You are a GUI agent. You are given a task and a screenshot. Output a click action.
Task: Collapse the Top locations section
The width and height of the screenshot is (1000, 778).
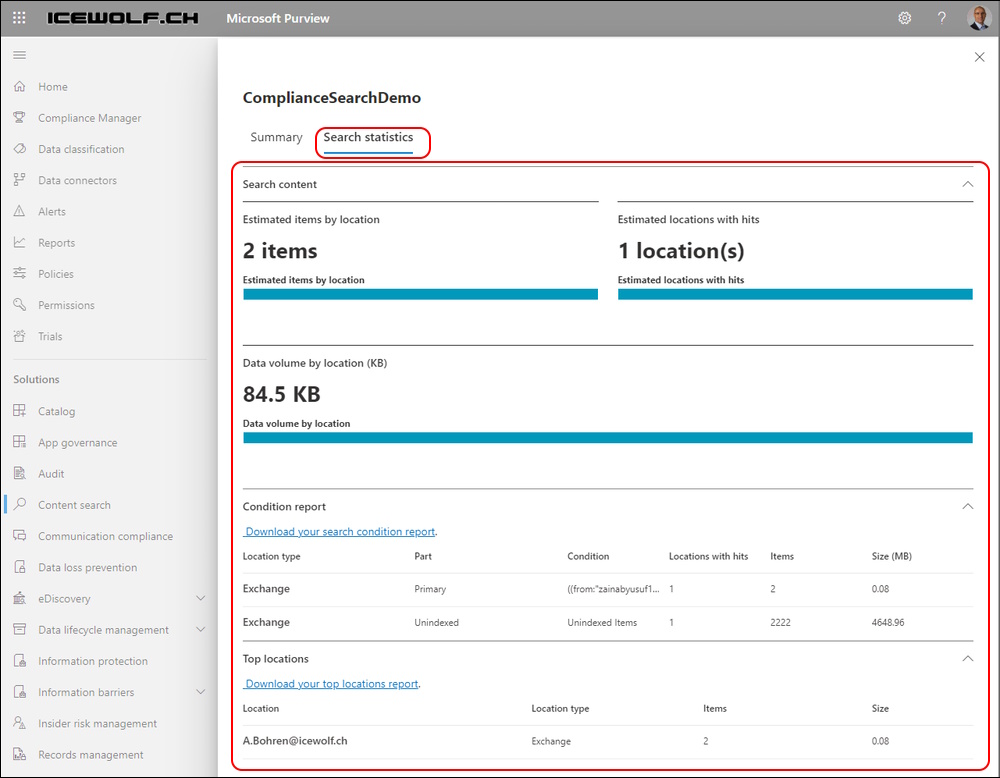click(967, 659)
